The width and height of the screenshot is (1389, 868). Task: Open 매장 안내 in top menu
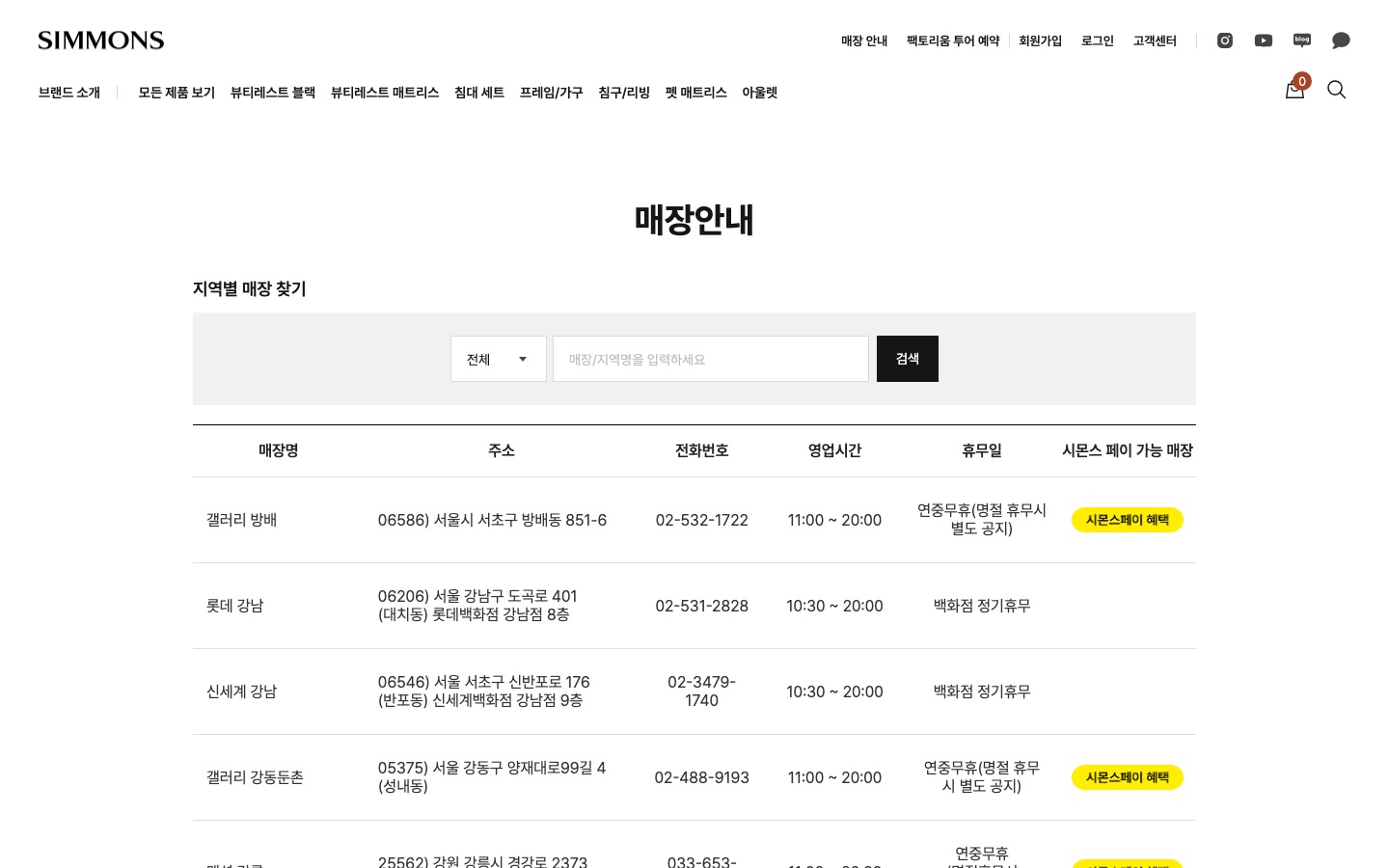(x=864, y=41)
